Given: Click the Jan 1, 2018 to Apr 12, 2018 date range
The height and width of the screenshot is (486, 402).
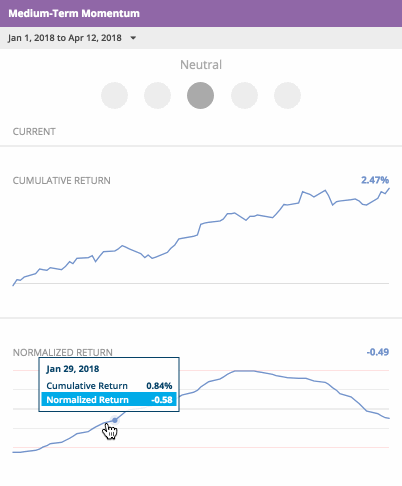Looking at the screenshot, I should pos(65,38).
